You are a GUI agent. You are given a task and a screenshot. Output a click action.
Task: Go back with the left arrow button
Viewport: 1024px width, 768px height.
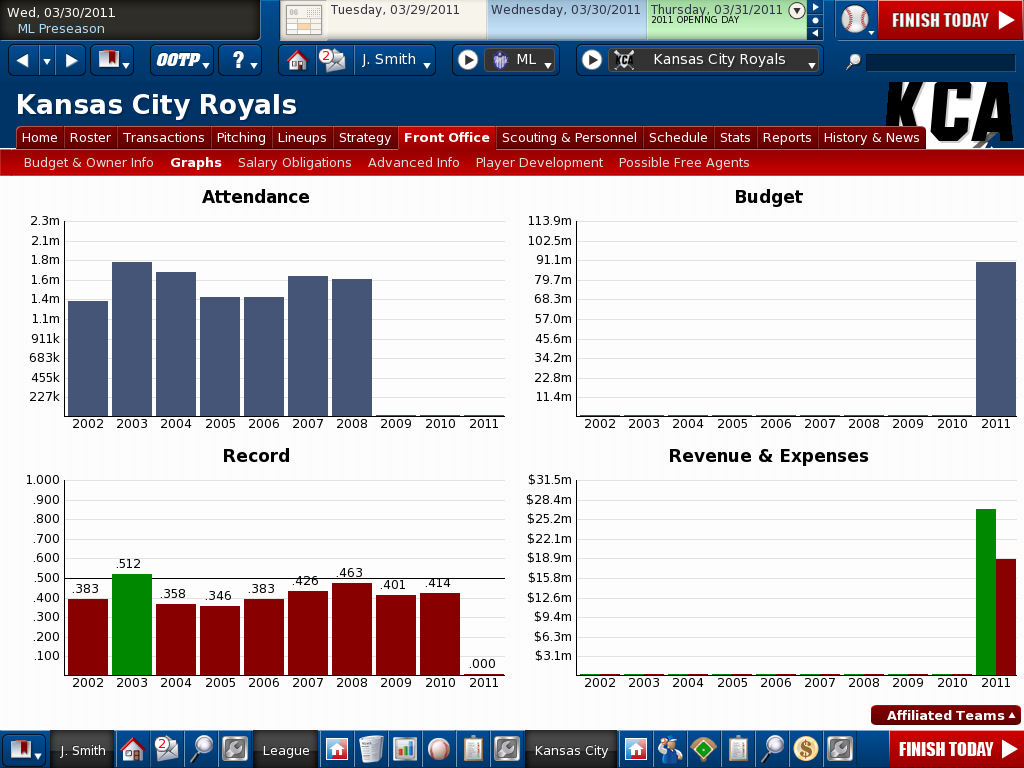click(24, 61)
